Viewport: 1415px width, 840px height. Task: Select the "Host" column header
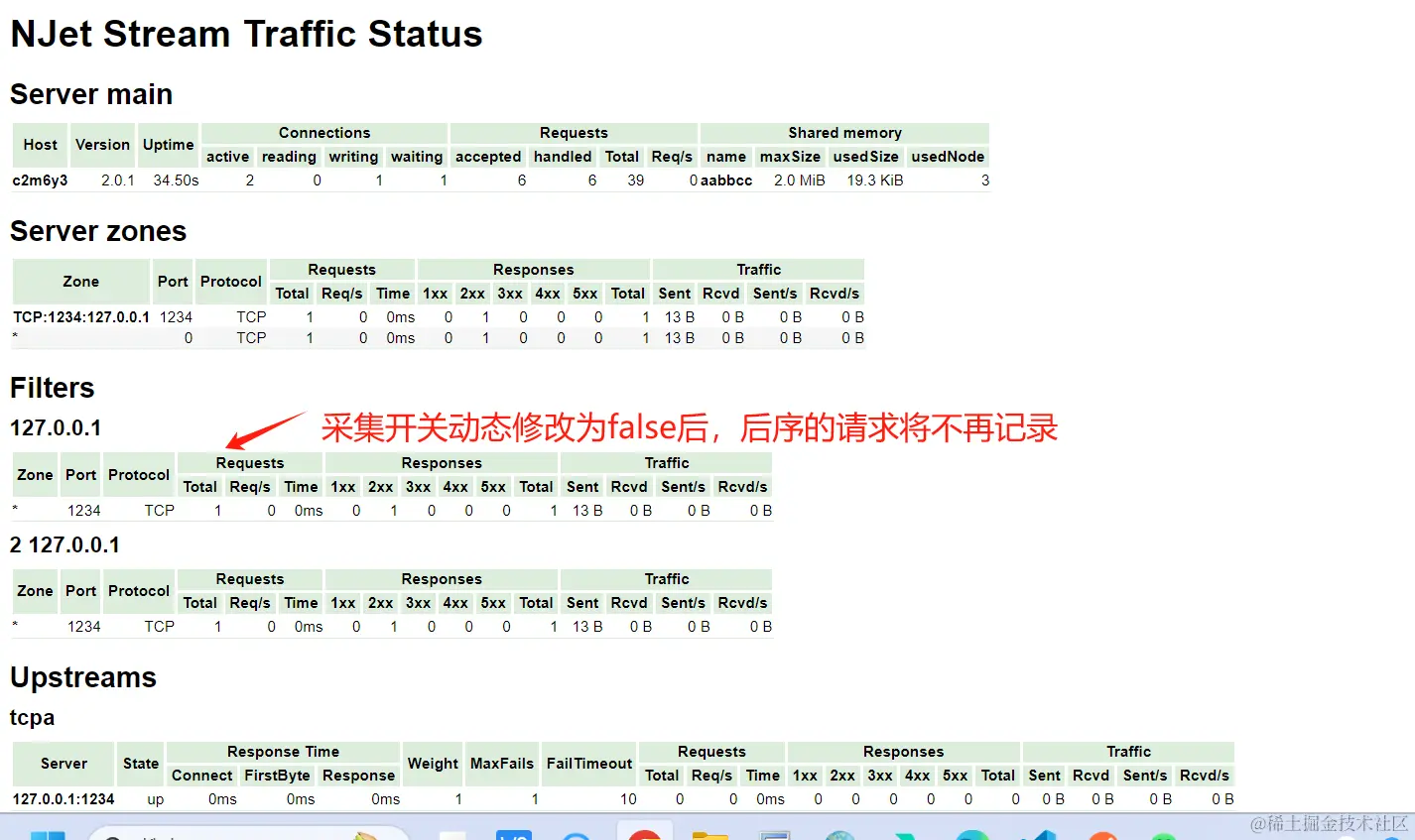[40, 145]
